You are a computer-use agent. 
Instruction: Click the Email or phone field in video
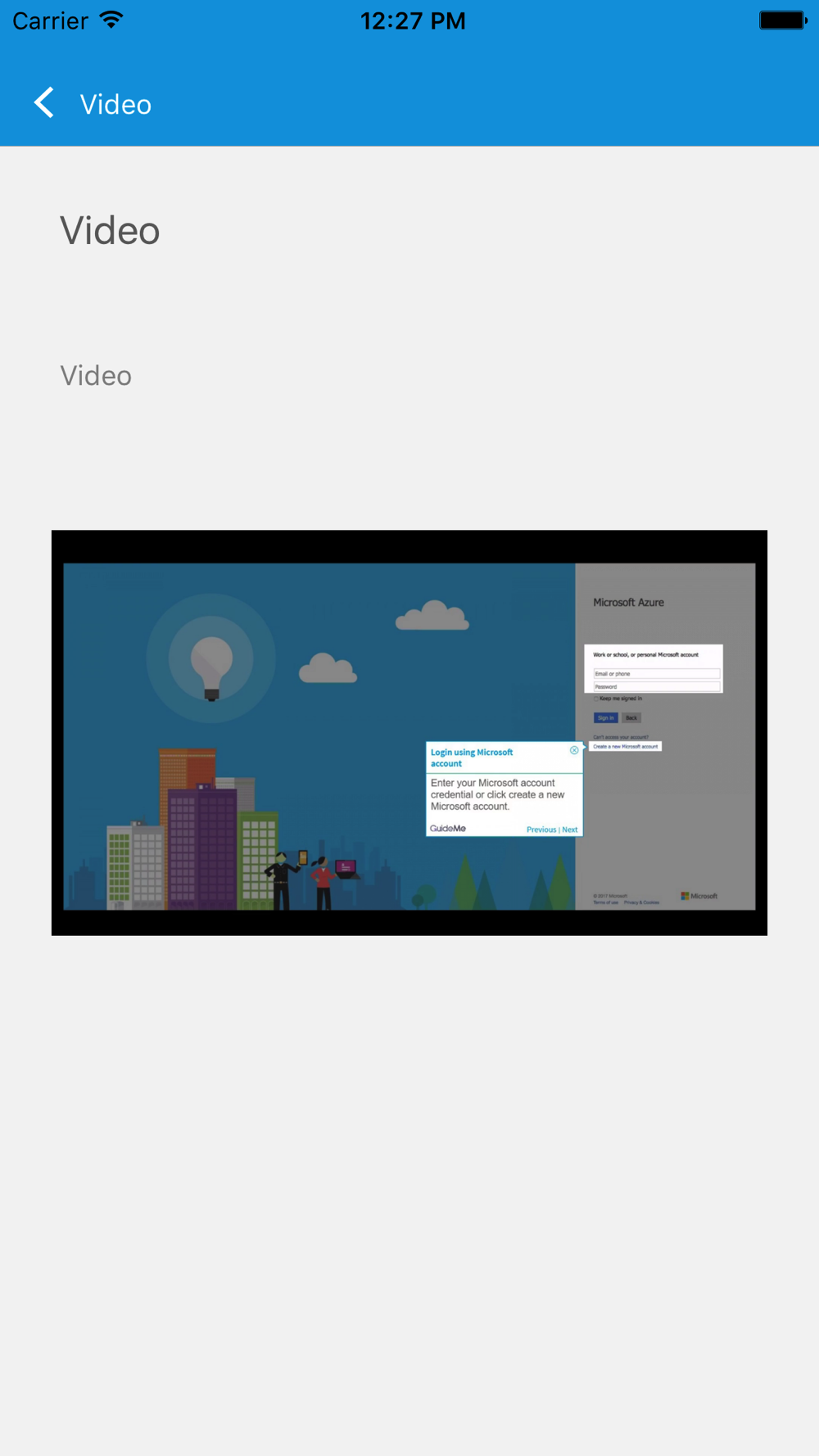click(657, 674)
